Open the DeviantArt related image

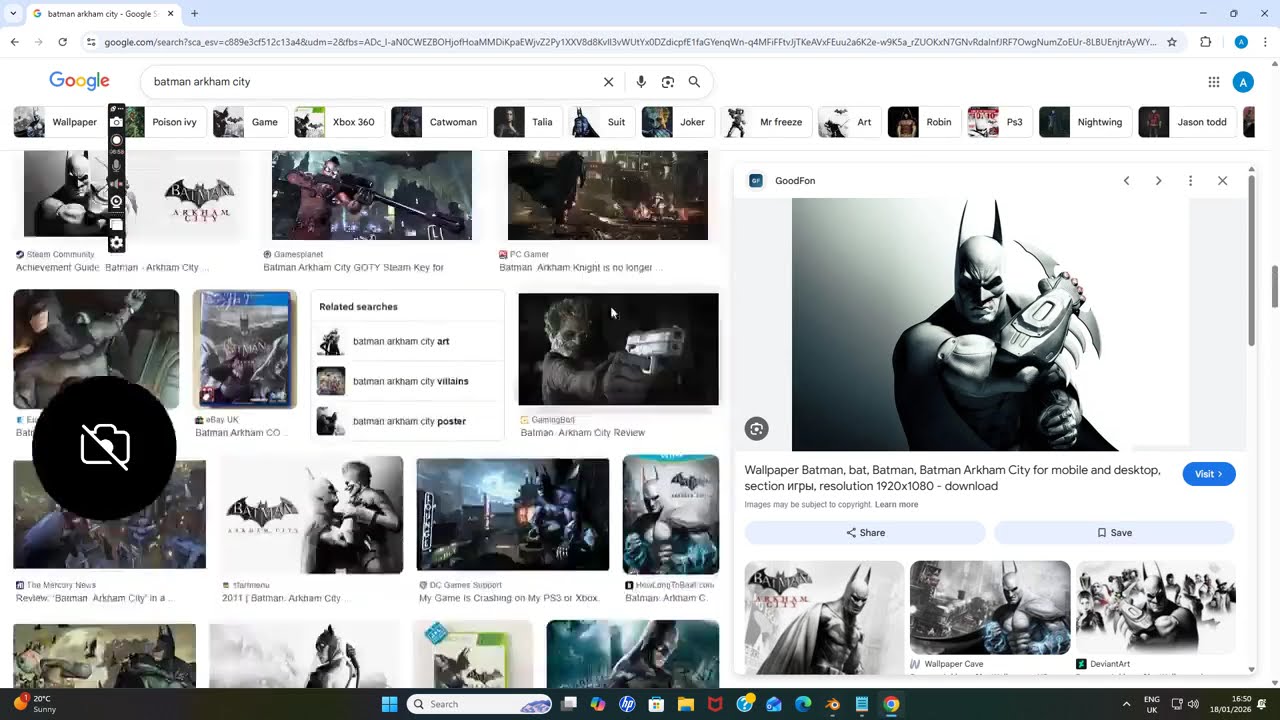(x=1156, y=608)
